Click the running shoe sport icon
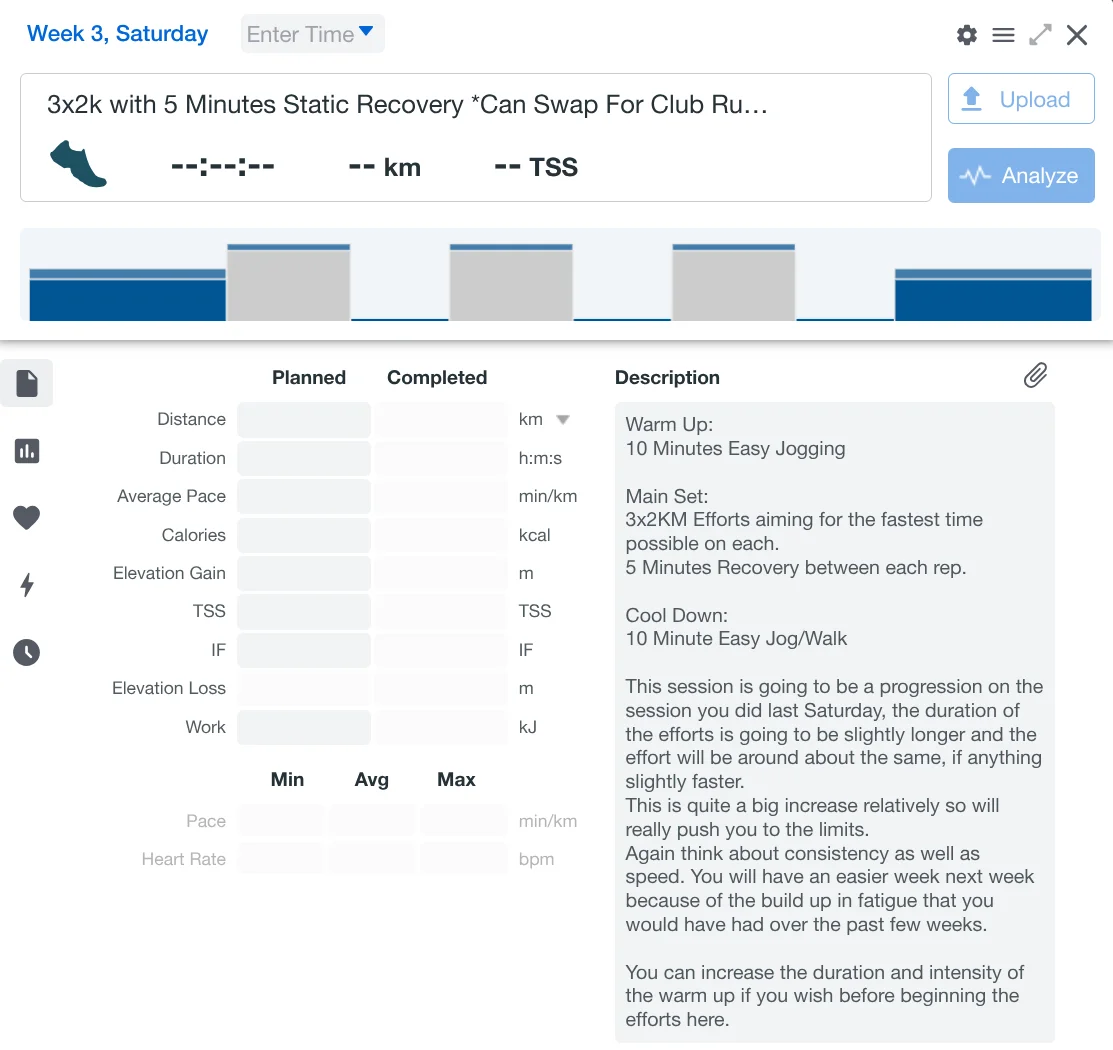 pyautogui.click(x=78, y=164)
